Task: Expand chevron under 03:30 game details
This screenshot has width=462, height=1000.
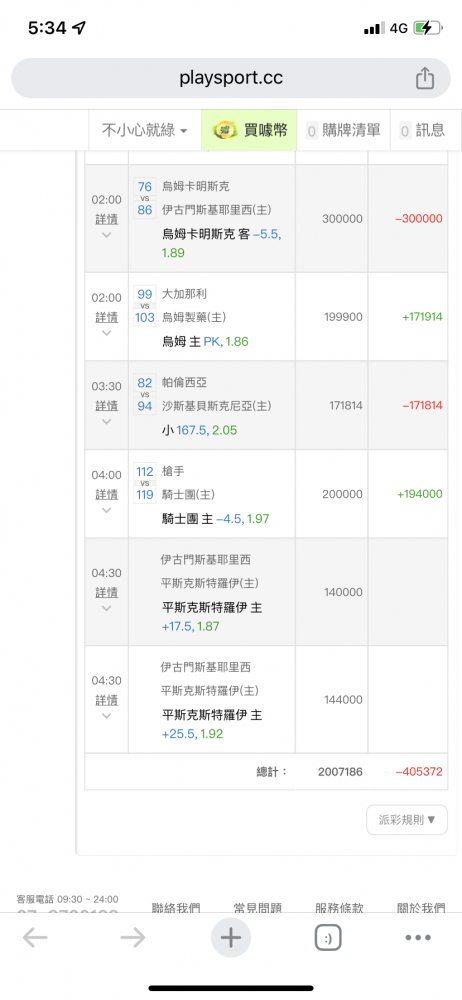Action: pos(107,422)
